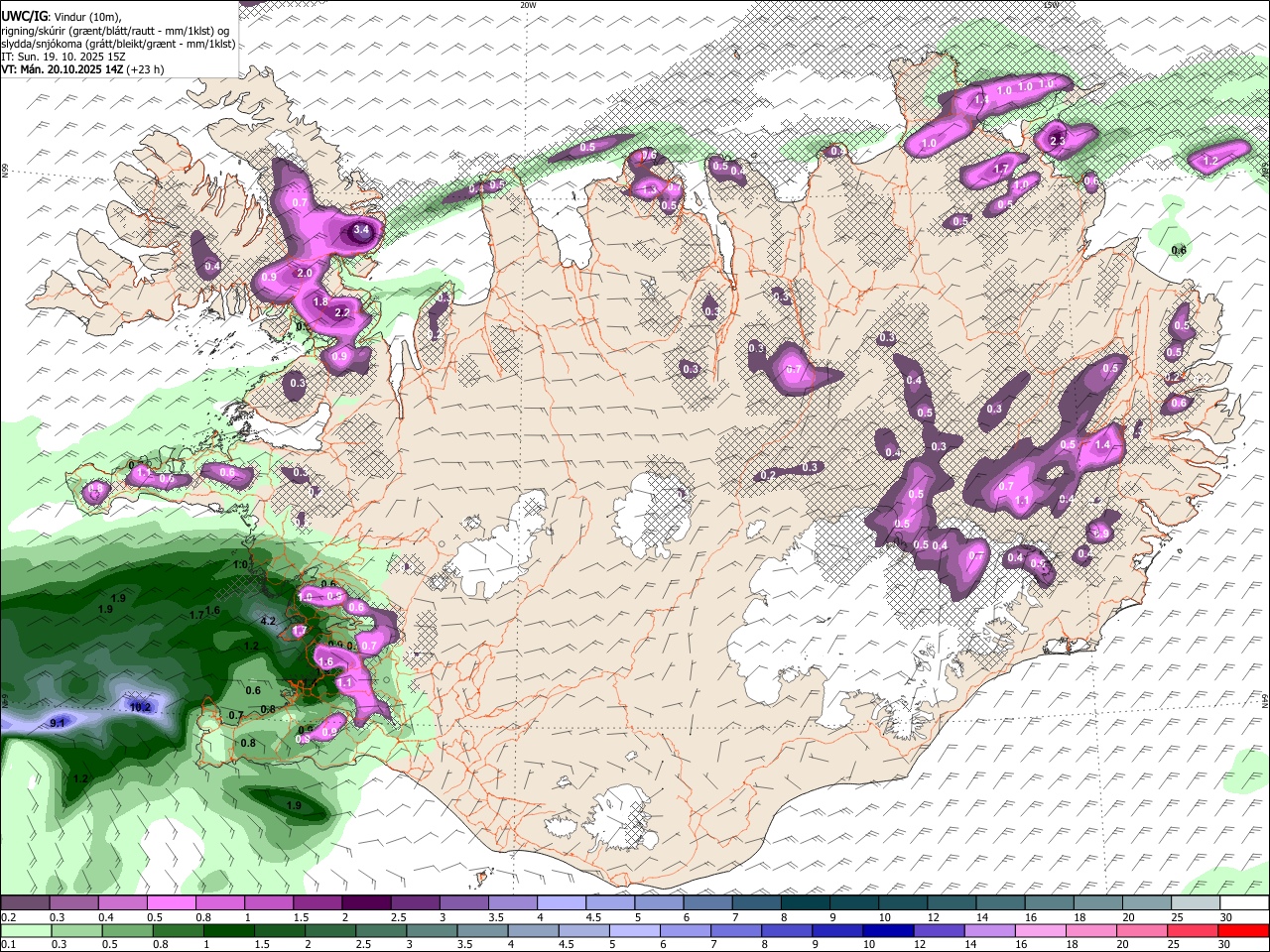Click the '15W' longitude label
The width and height of the screenshot is (1270, 952).
pos(1051,5)
